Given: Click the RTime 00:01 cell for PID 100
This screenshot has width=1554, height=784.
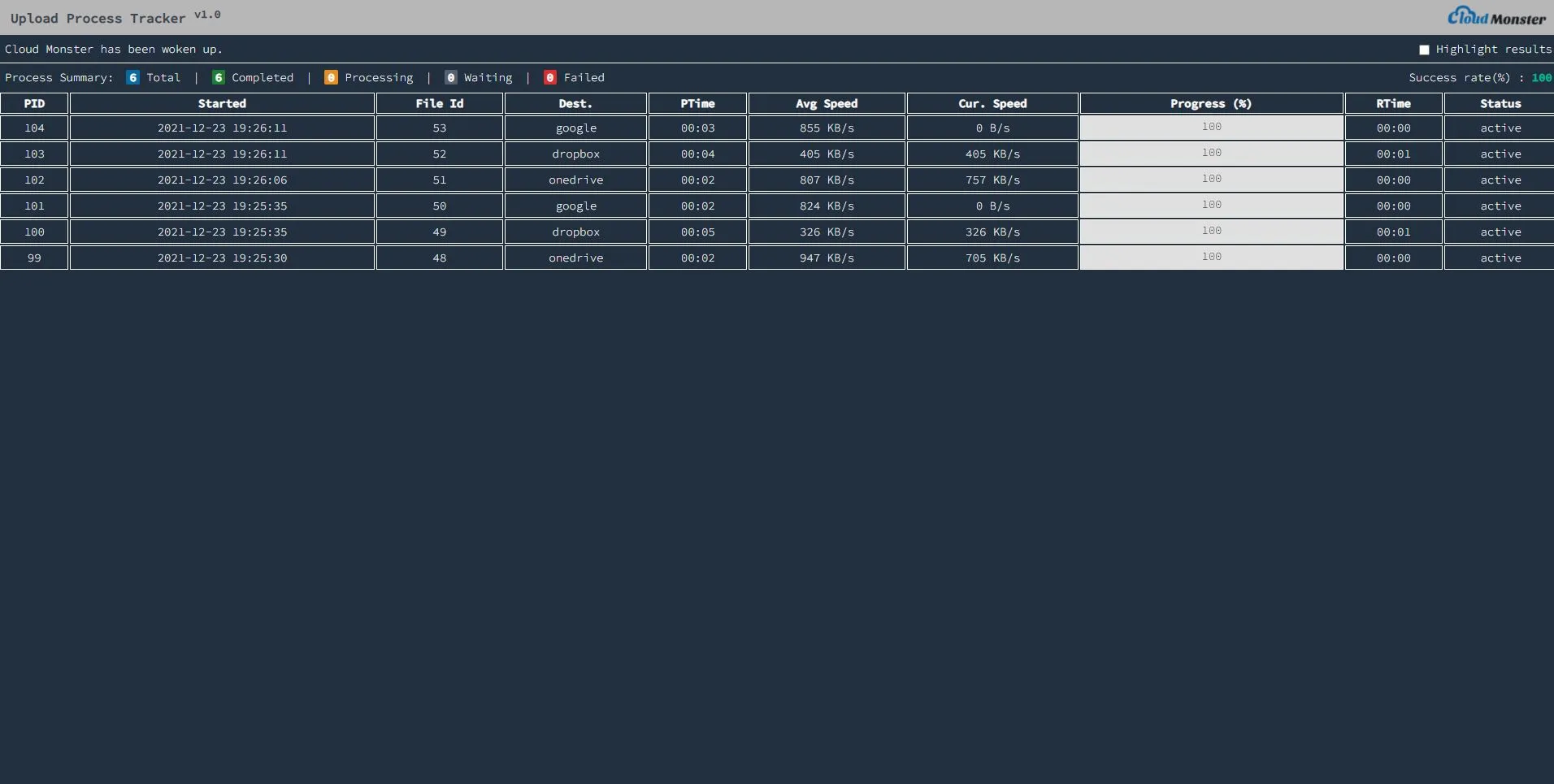Looking at the screenshot, I should pyautogui.click(x=1393, y=232).
